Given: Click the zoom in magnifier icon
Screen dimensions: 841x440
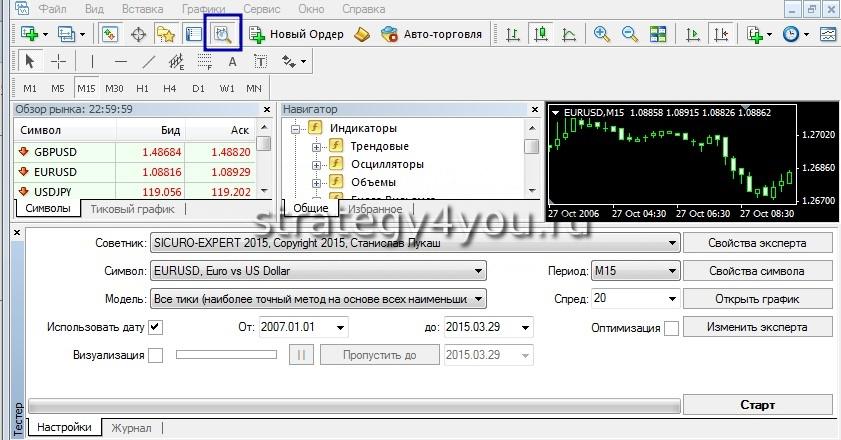Looking at the screenshot, I should click(x=601, y=34).
